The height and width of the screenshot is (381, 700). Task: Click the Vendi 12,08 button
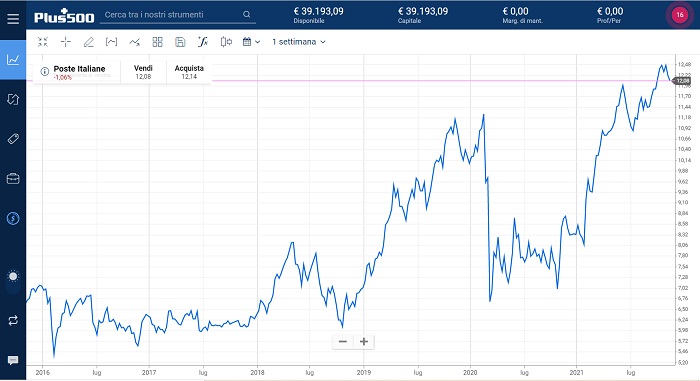click(x=143, y=72)
